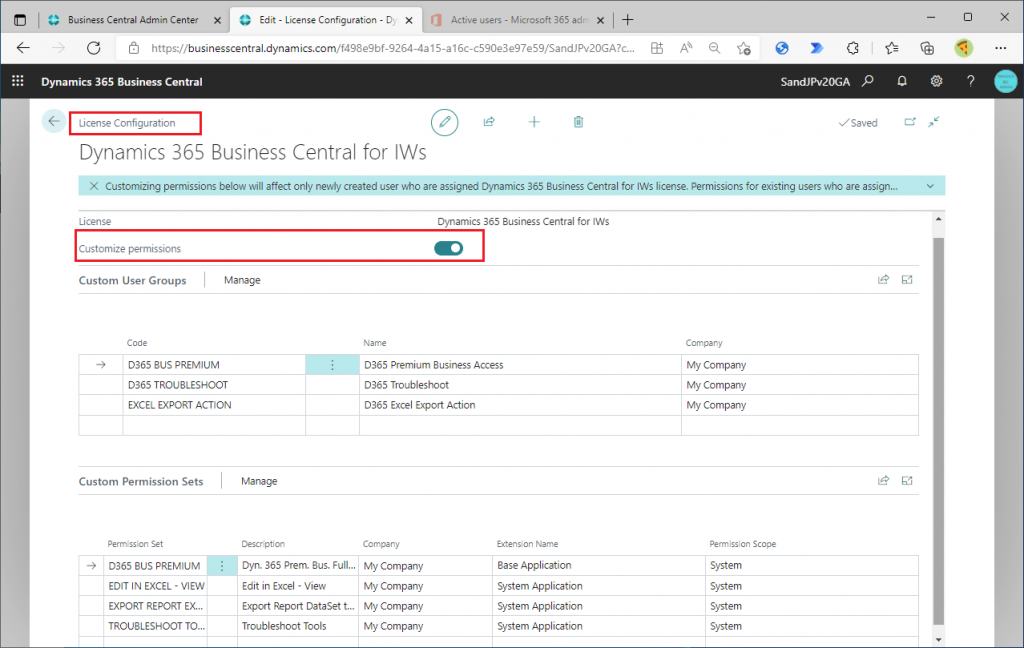The image size is (1024, 648).
Task: Click the Extension Name column header
Action: click(527, 544)
